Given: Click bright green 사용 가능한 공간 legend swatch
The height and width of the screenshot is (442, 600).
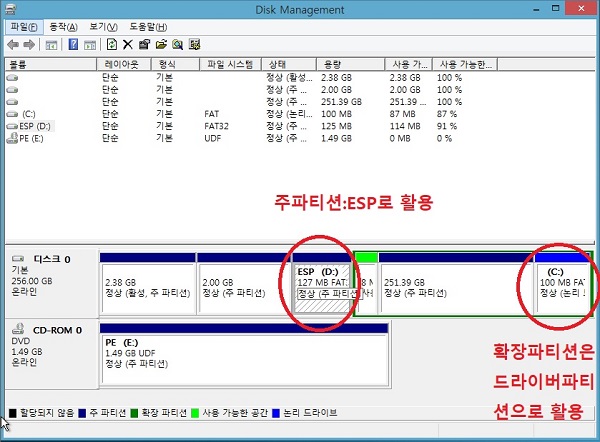Looking at the screenshot, I should 195,413.
